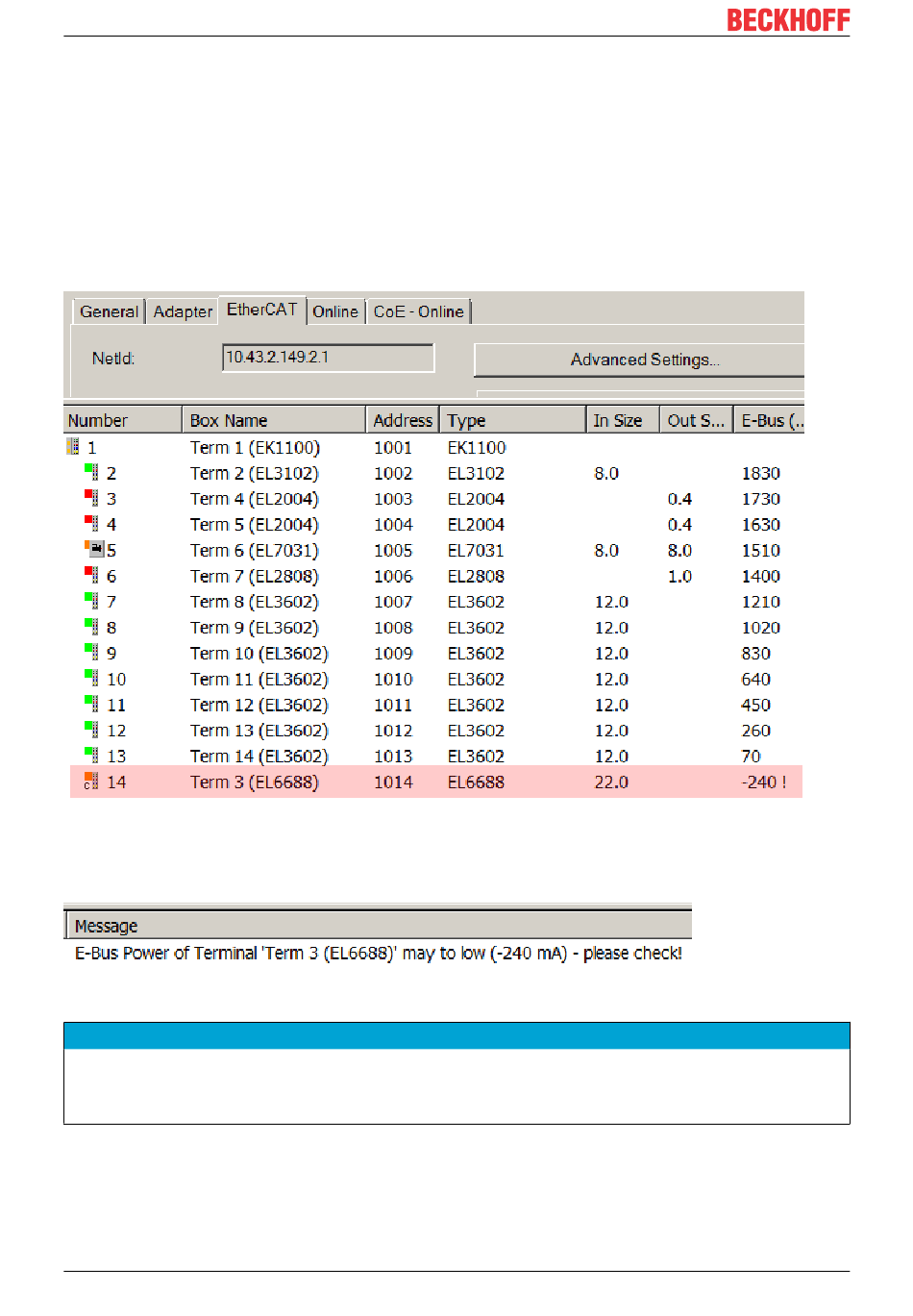Select row Term 11 (EL3602)
The width and height of the screenshot is (913, 1316).
click(434, 679)
